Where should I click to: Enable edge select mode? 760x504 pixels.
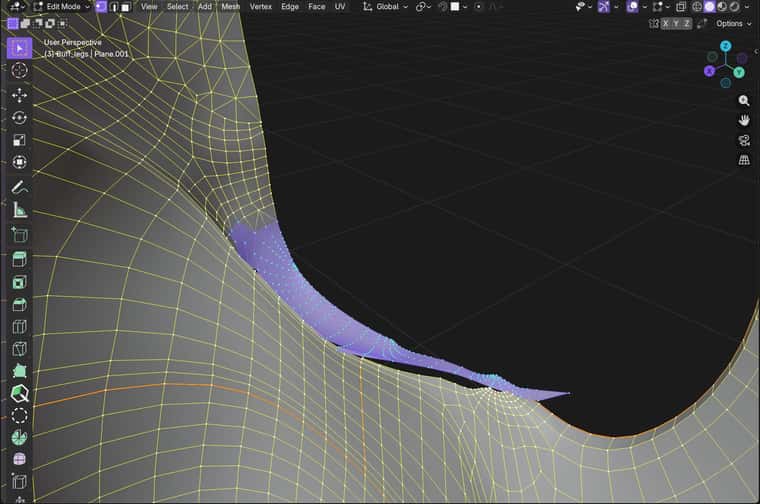coord(114,6)
